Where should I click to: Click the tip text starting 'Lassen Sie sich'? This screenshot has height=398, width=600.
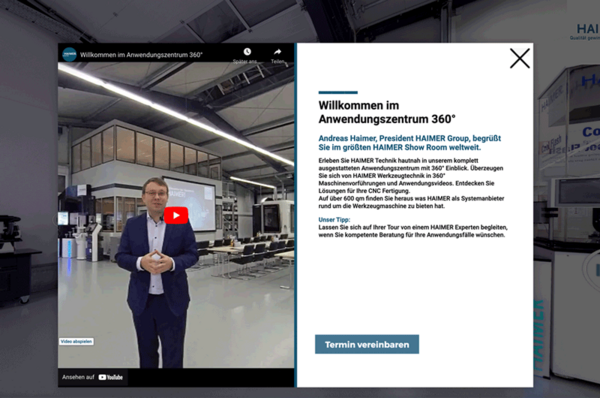[x=413, y=231]
